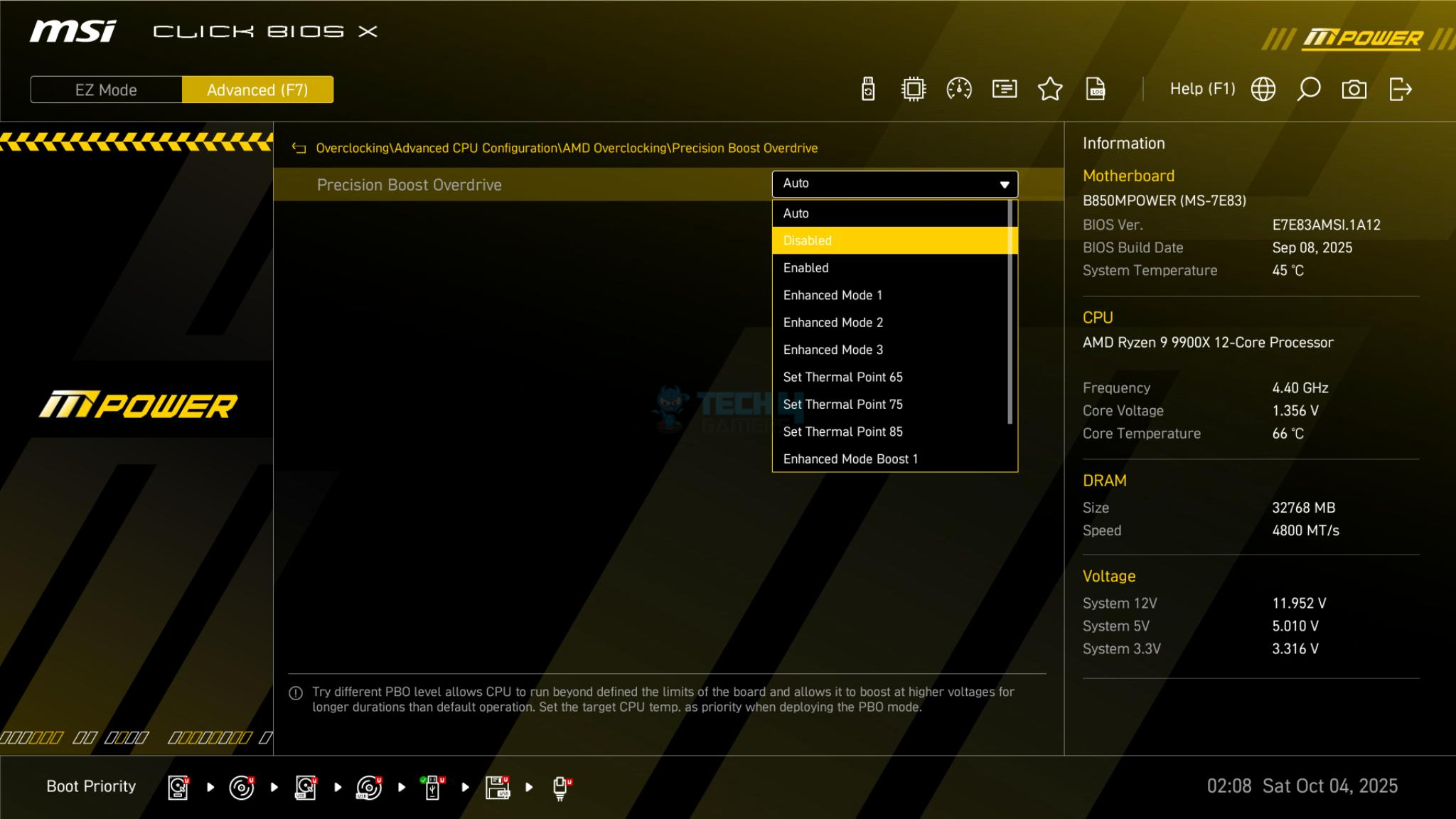Open the speedometer hardware monitor icon

pos(959,90)
